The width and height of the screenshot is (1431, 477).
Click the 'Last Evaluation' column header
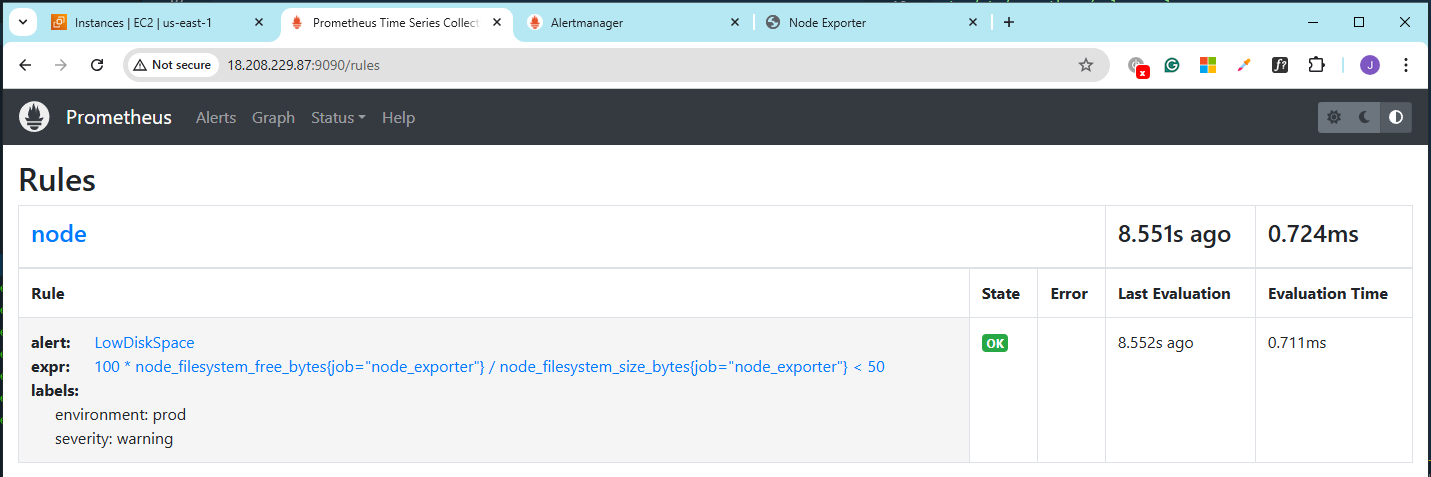coord(1174,293)
